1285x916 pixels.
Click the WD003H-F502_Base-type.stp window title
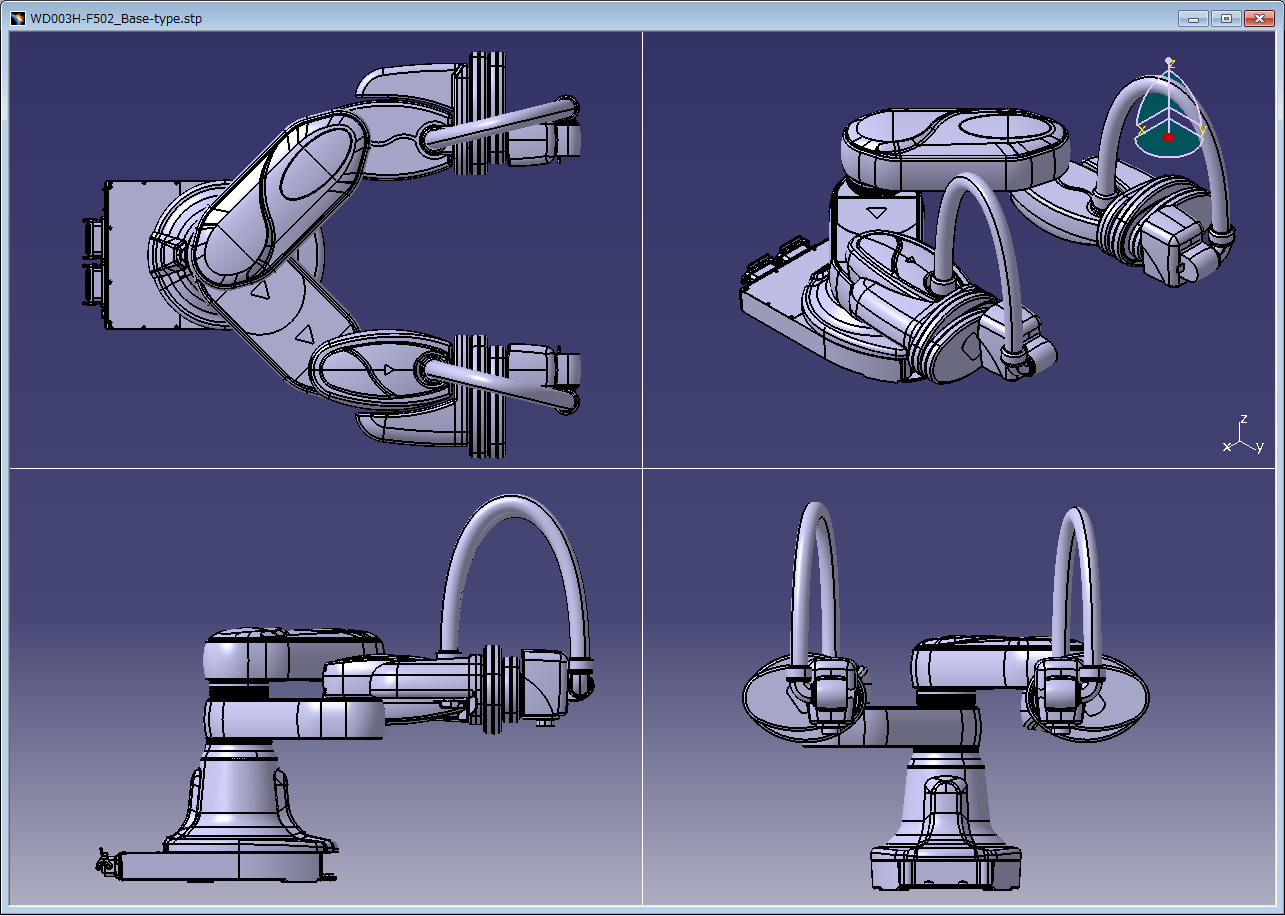116,18
